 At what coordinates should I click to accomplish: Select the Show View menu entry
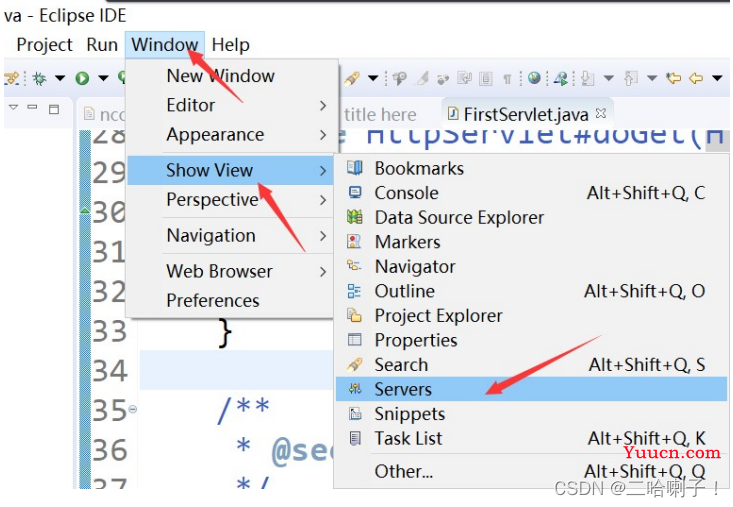(x=230, y=170)
